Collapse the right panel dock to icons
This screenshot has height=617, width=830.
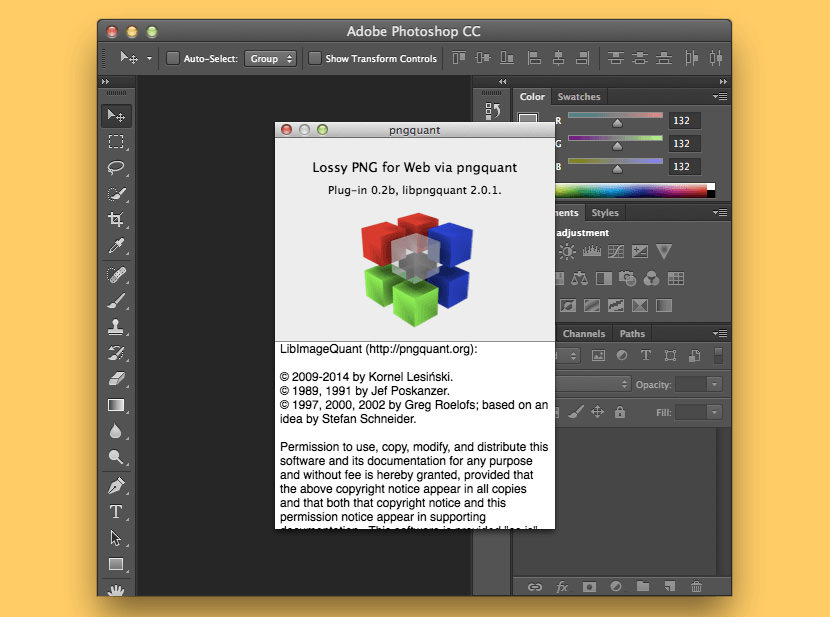point(723,81)
